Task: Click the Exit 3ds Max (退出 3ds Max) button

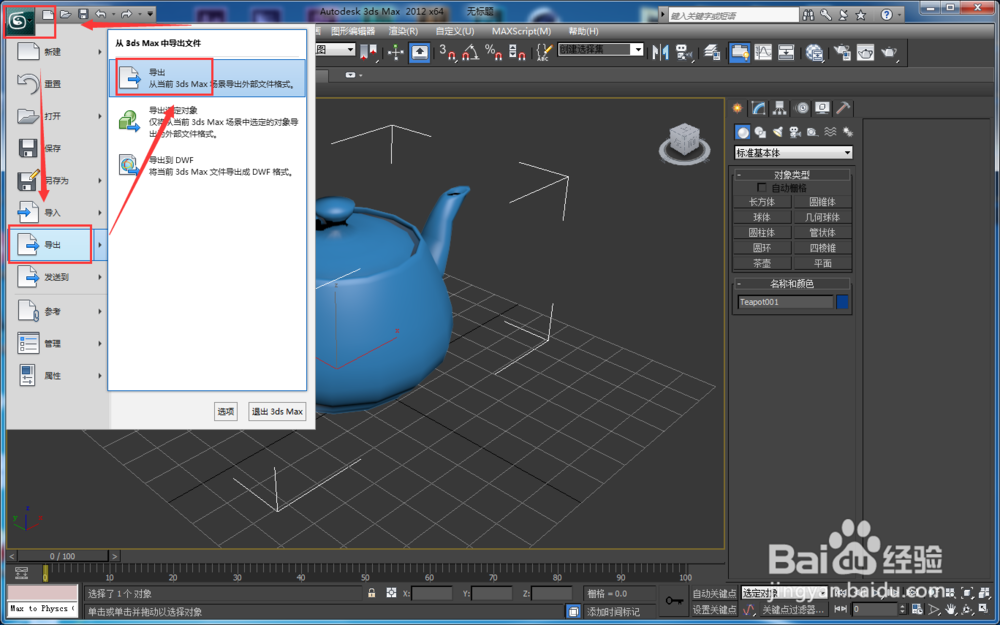Action: (x=277, y=411)
